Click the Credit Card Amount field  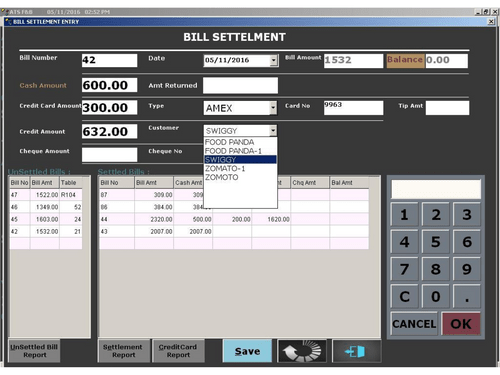click(109, 107)
